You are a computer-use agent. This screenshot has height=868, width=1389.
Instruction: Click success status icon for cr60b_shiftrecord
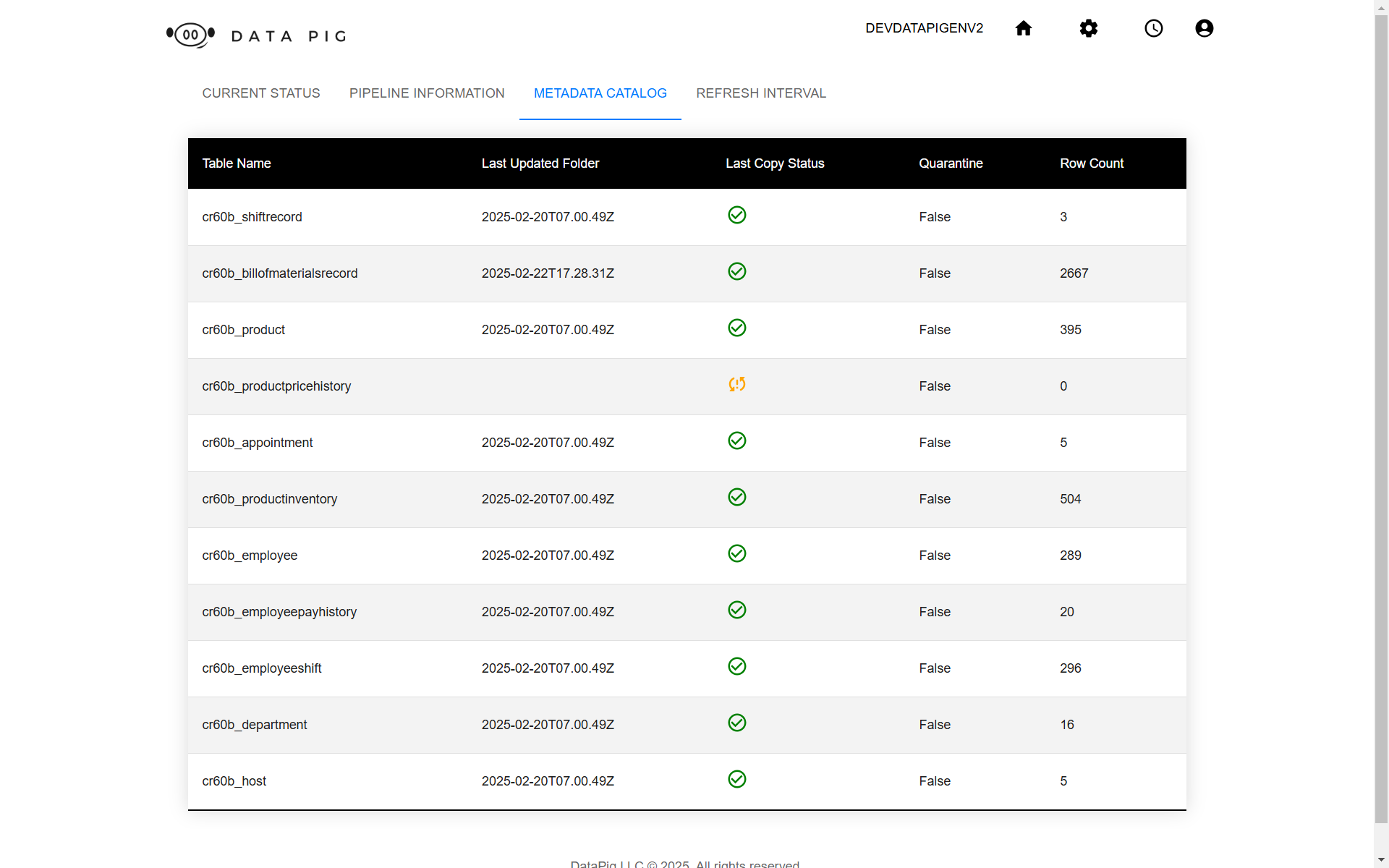[x=736, y=215]
